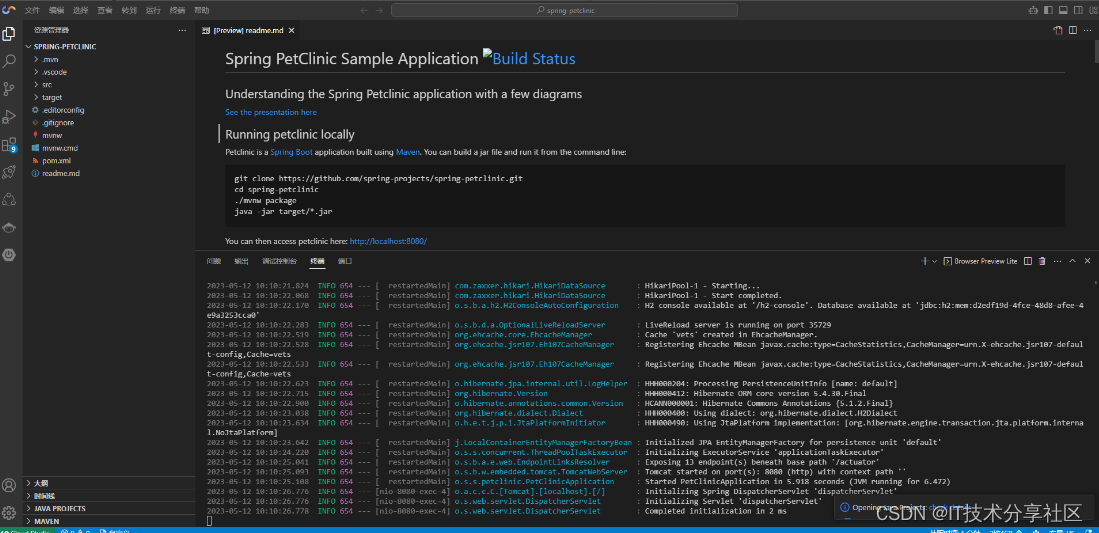Viewport: 1099px width, 533px height.
Task: Split the readme preview editor to the right
Action: coord(1072,30)
